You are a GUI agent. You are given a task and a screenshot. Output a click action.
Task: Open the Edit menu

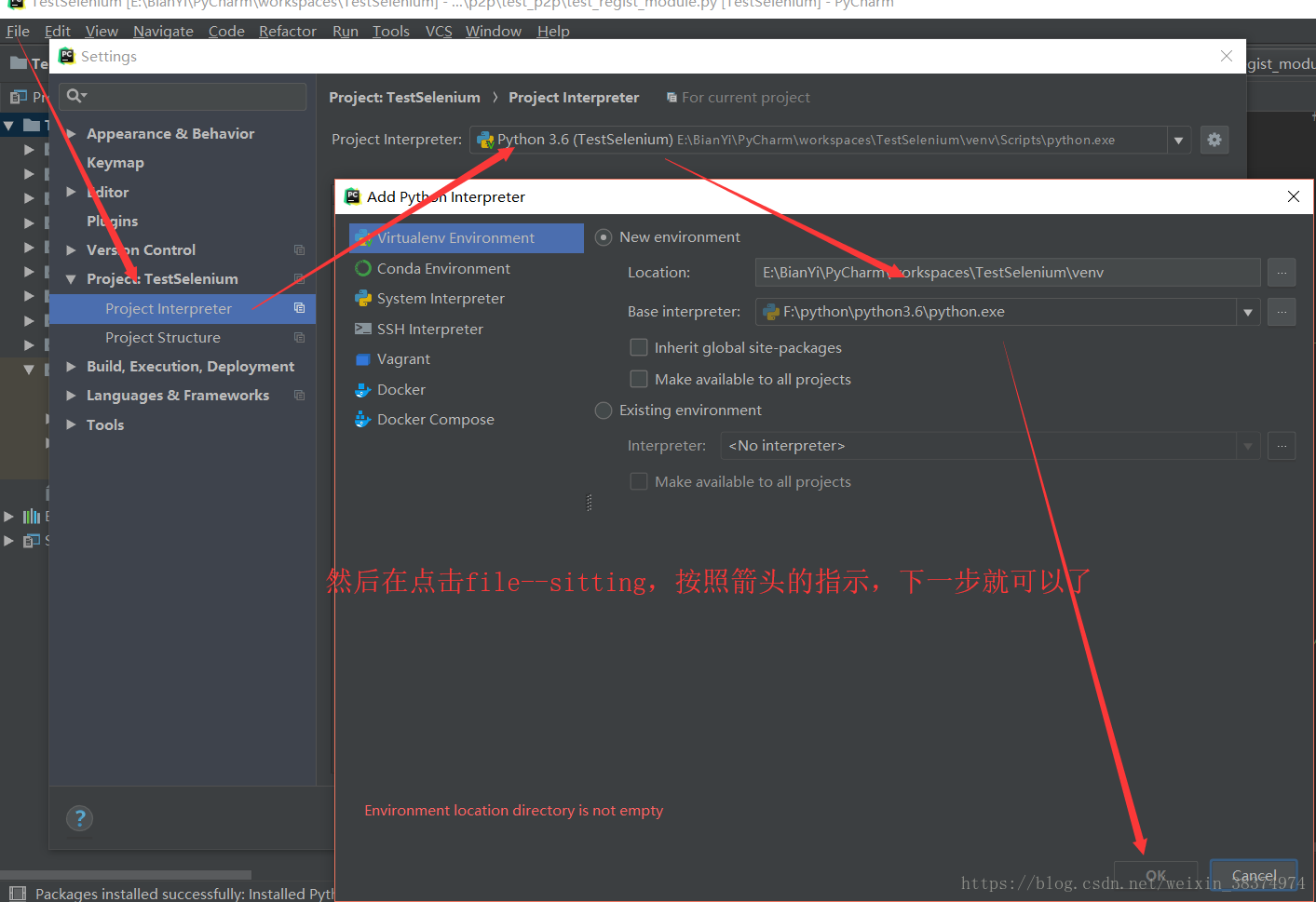point(58,31)
